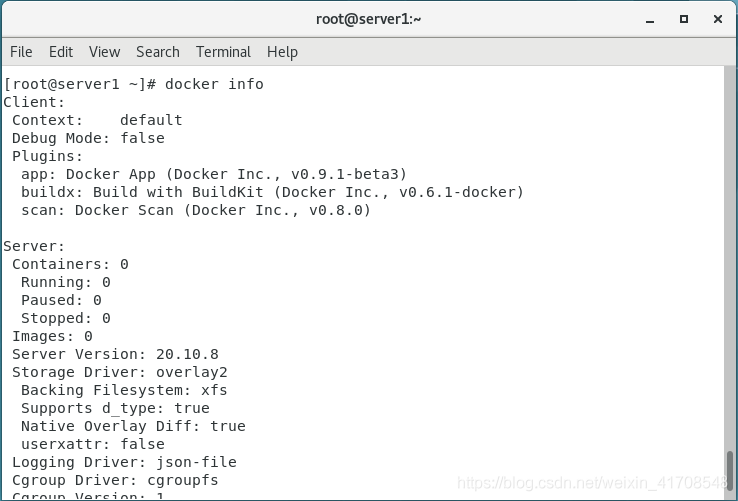This screenshot has width=738, height=501.
Task: Minimize the terminal window
Action: point(650,19)
